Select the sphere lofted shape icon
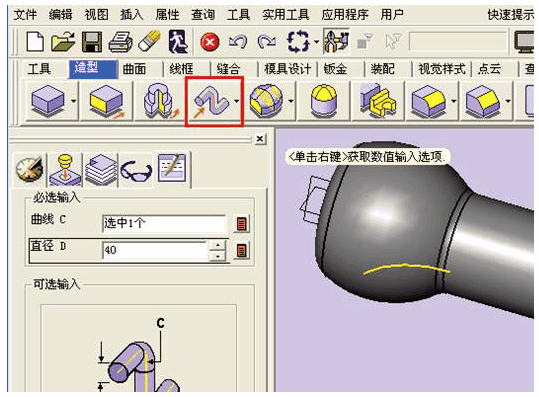539x397 pixels. click(266, 101)
